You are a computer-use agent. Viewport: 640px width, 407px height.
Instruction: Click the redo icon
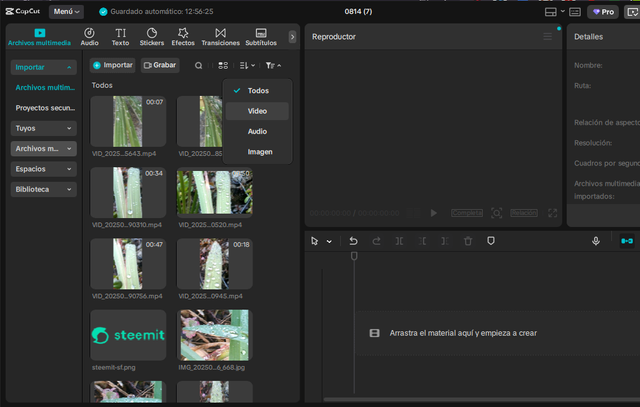coord(376,241)
